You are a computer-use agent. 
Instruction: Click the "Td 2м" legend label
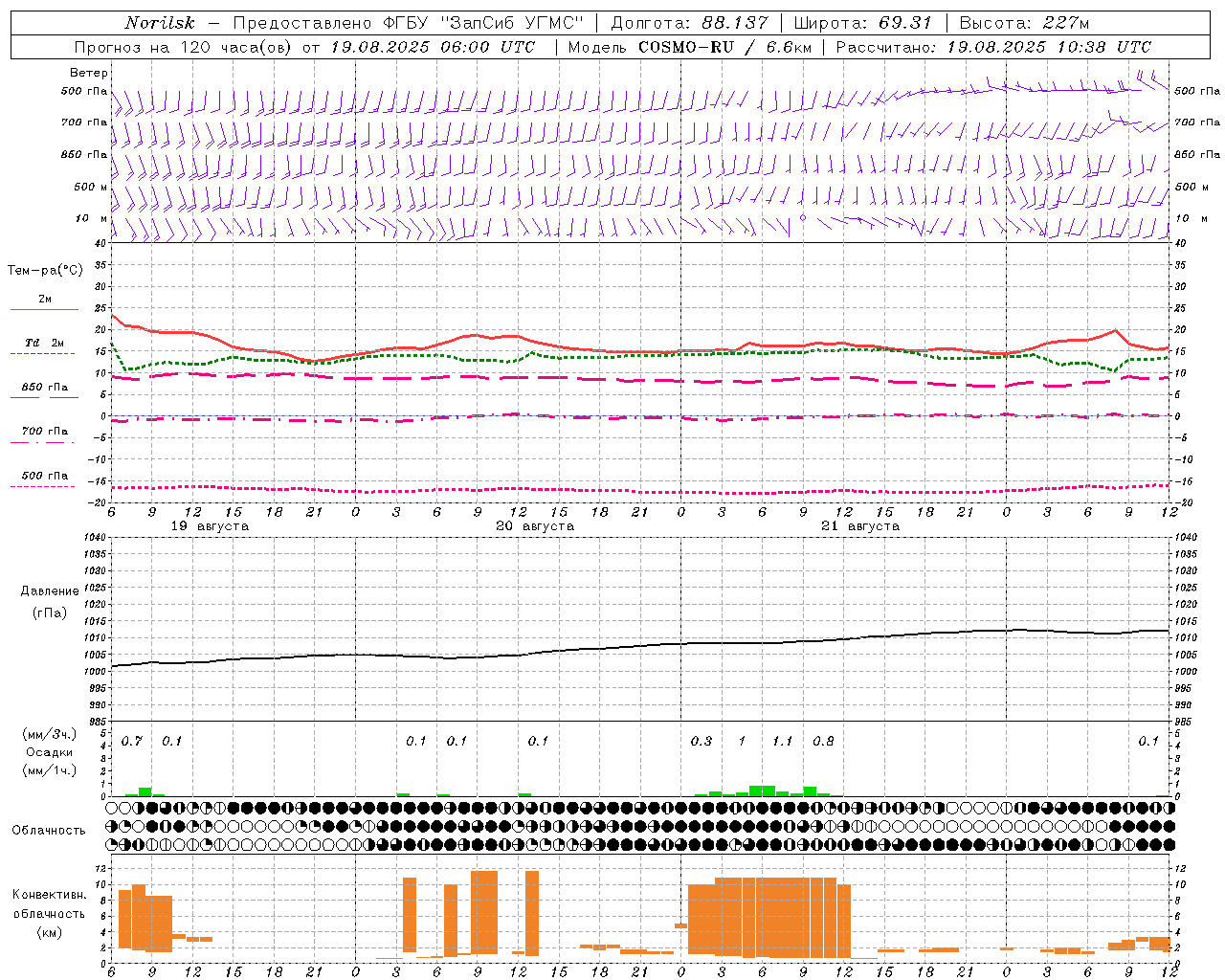[x=44, y=343]
